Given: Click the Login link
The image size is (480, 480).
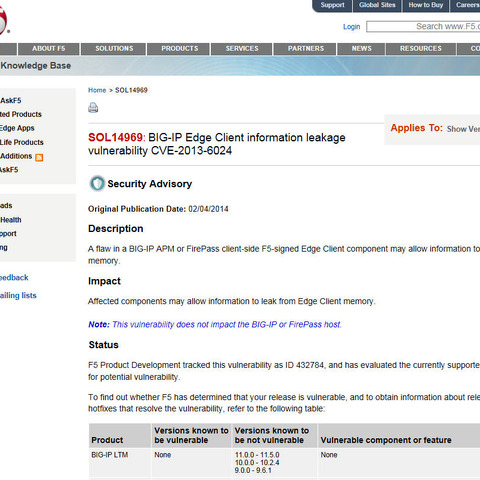Looking at the screenshot, I should tap(351, 27).
